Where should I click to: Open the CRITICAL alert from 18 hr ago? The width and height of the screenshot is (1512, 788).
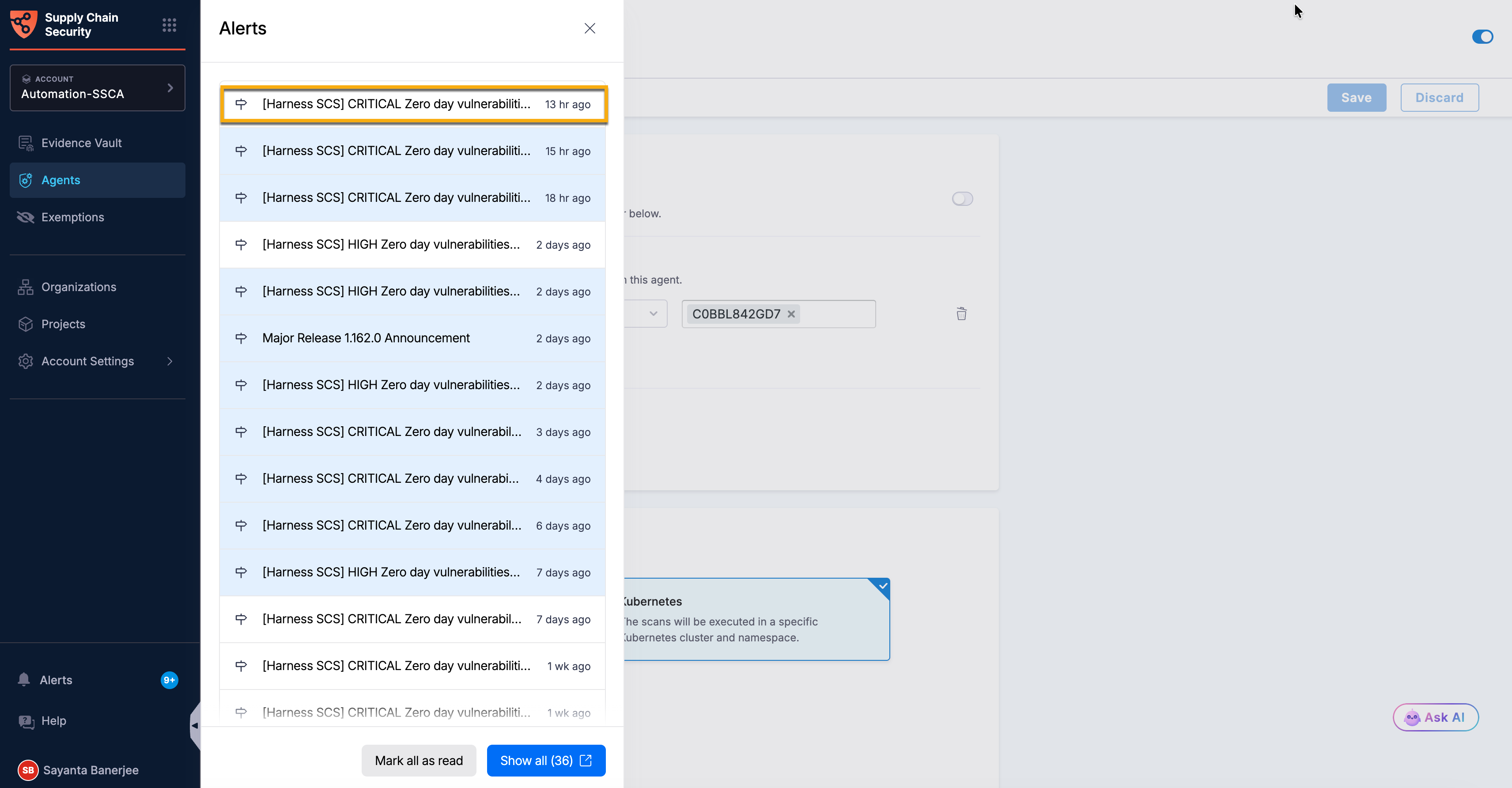[x=412, y=198]
